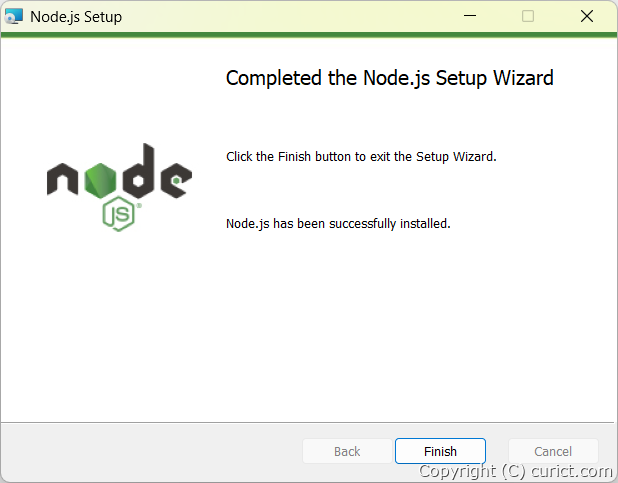Click the green hexagon in the Node logo
The height and width of the screenshot is (483, 618).
(101, 180)
